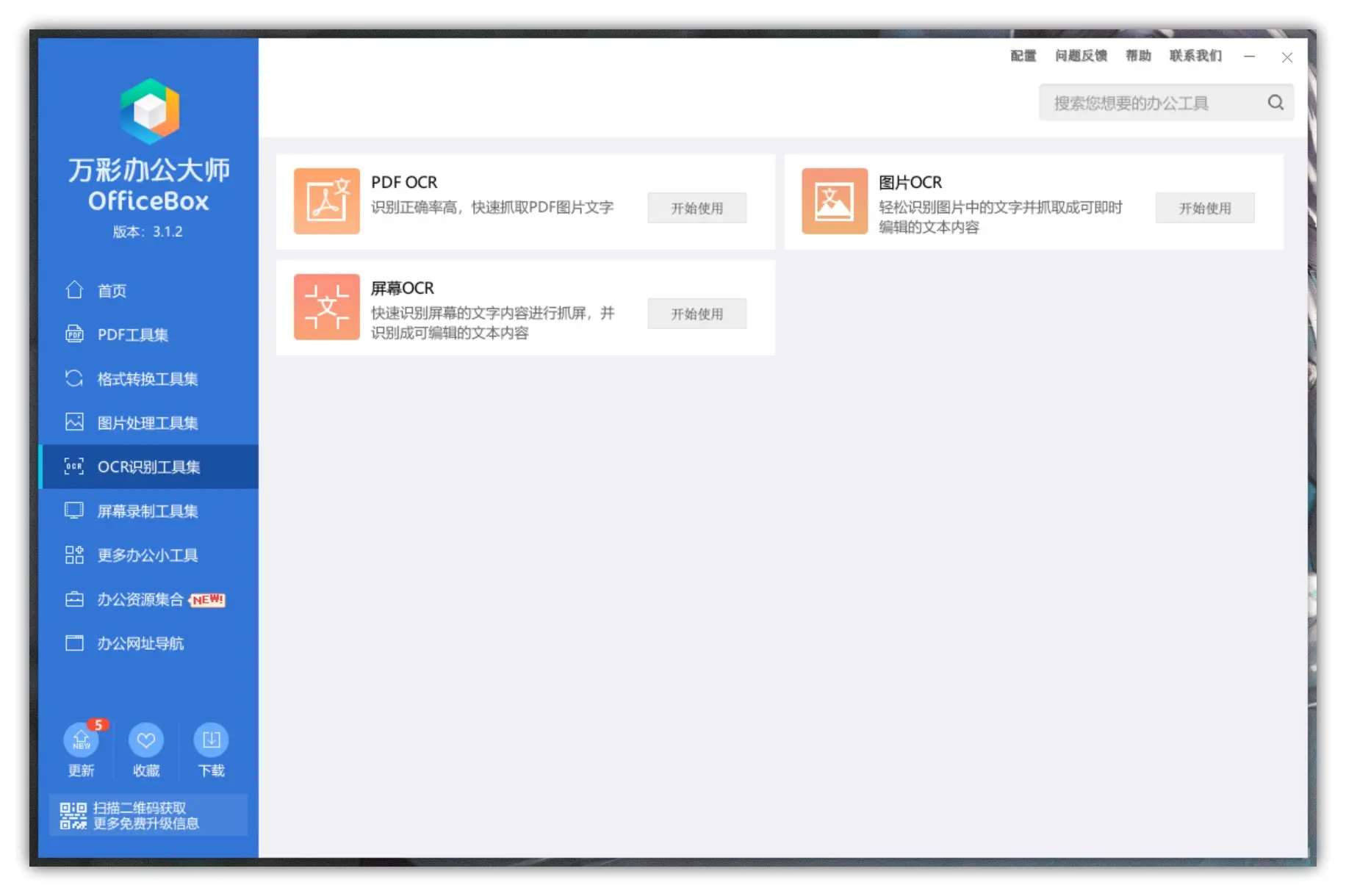This screenshot has height=896, width=1346.
Task: Click the refresh icon beside 格式转换工具集
Action: [x=74, y=378]
